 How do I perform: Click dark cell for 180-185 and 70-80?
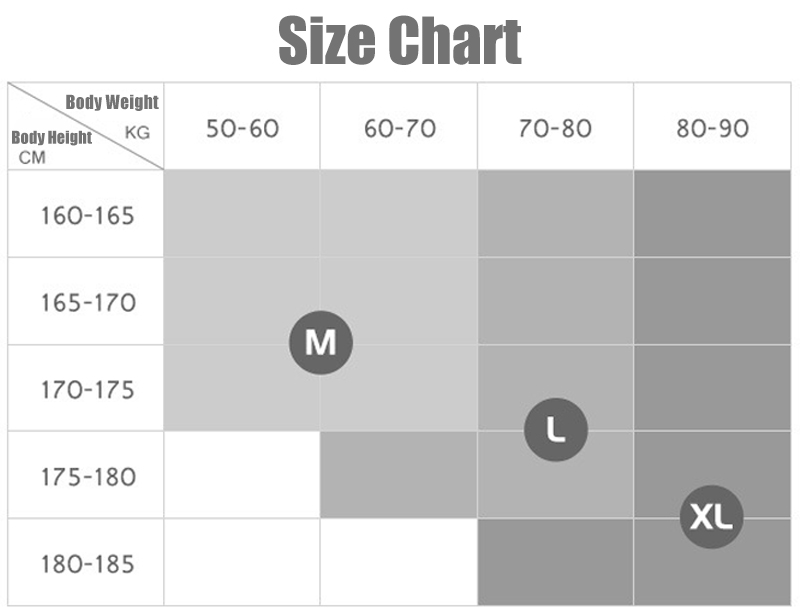pos(556,562)
